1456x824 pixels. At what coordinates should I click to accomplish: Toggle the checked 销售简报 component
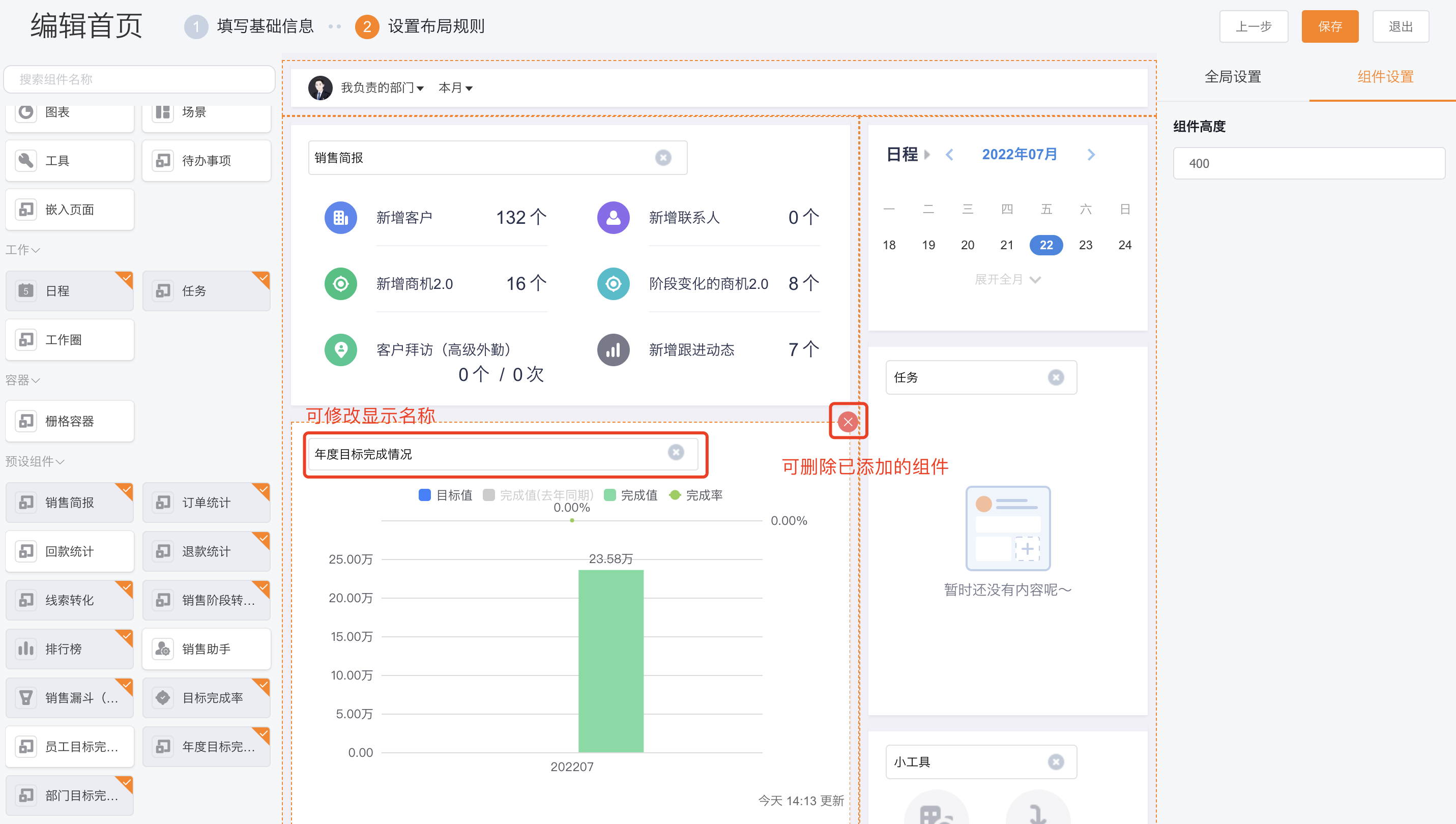[x=70, y=503]
